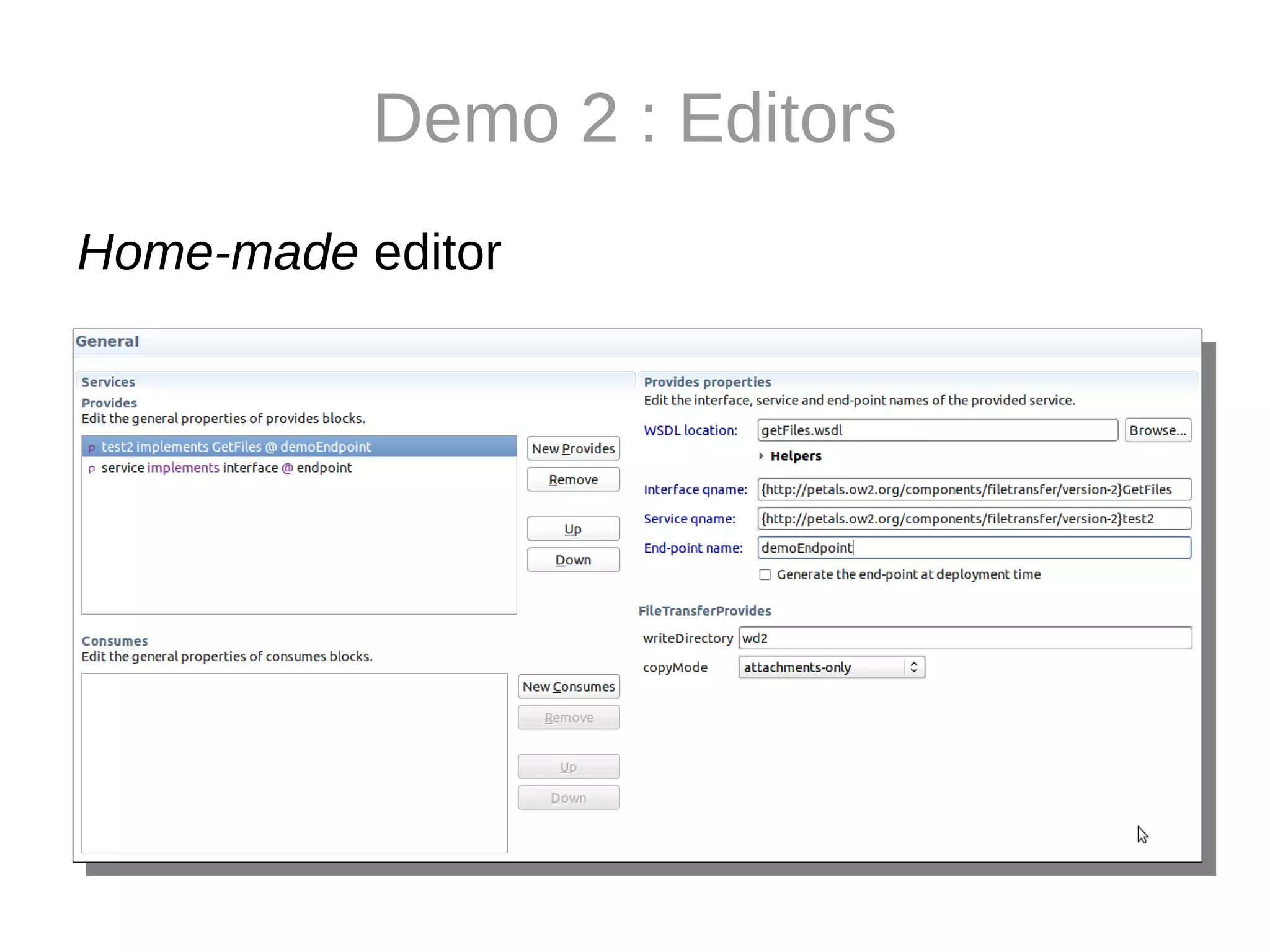Click the Service qname label
This screenshot has height=952, width=1270.
690,519
